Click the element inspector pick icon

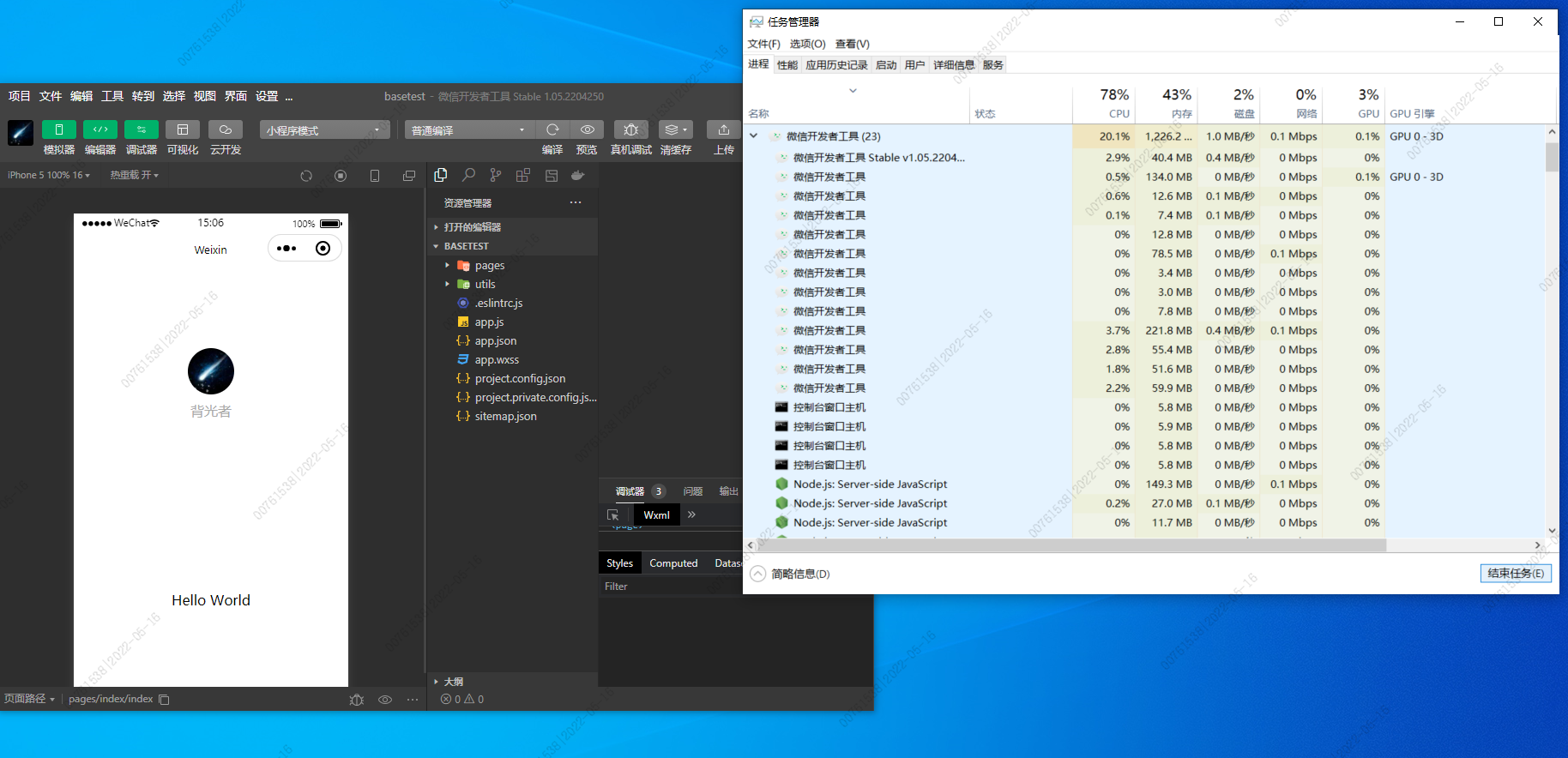[x=612, y=515]
